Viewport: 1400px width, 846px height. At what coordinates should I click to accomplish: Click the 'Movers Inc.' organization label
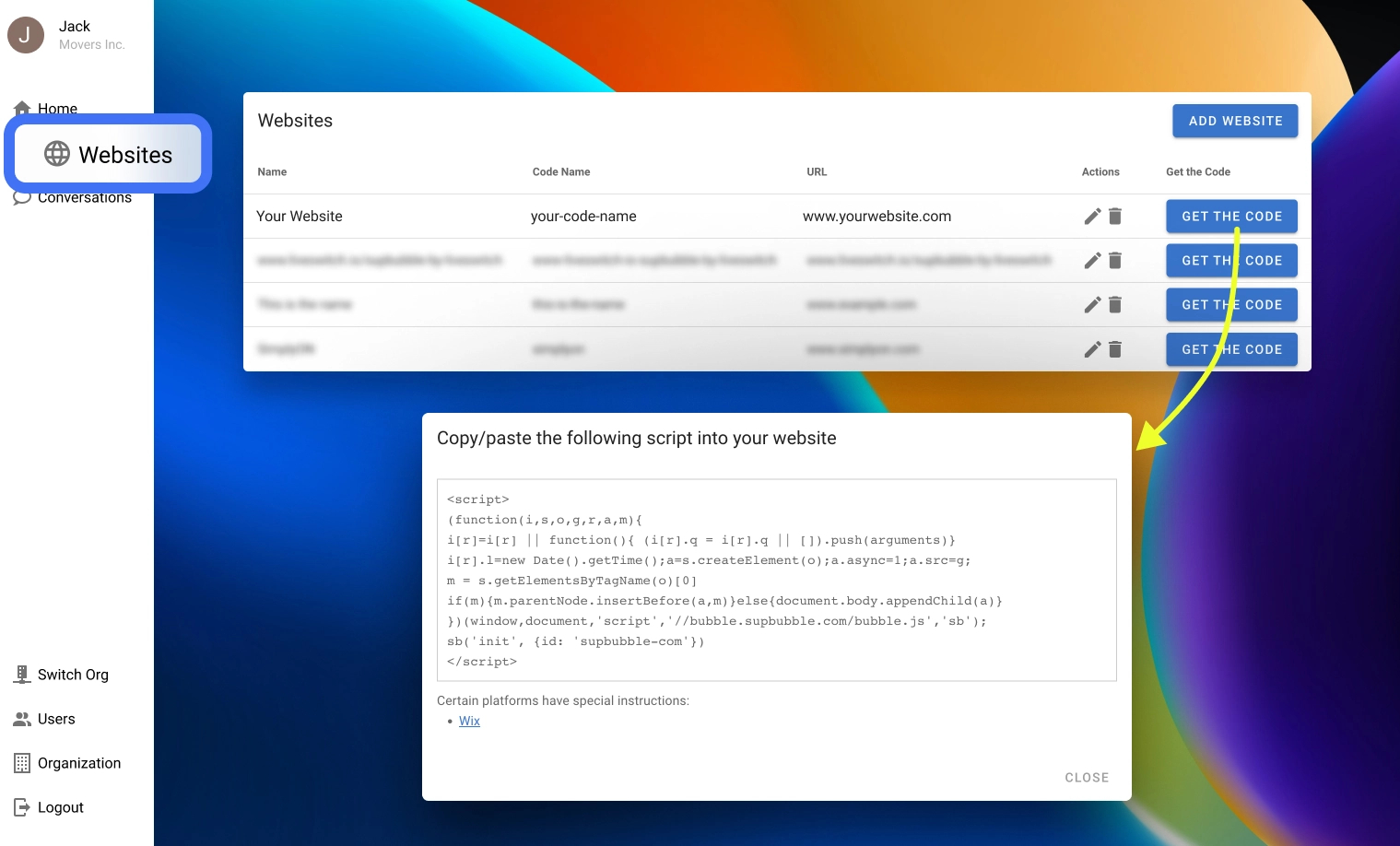[x=91, y=44]
